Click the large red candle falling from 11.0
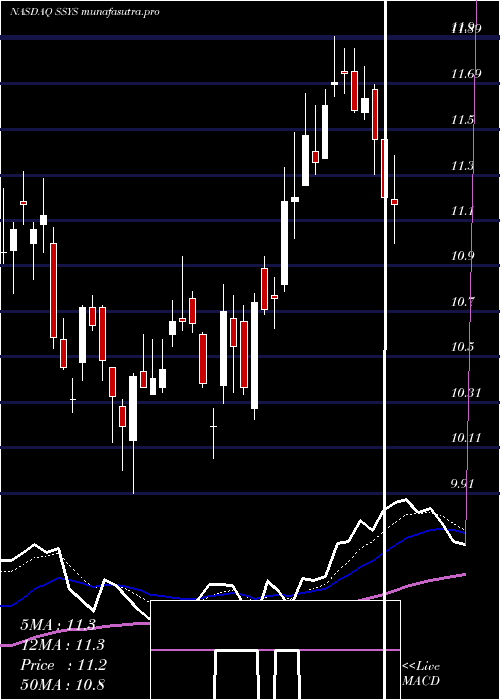500x700 pixels. [54, 290]
